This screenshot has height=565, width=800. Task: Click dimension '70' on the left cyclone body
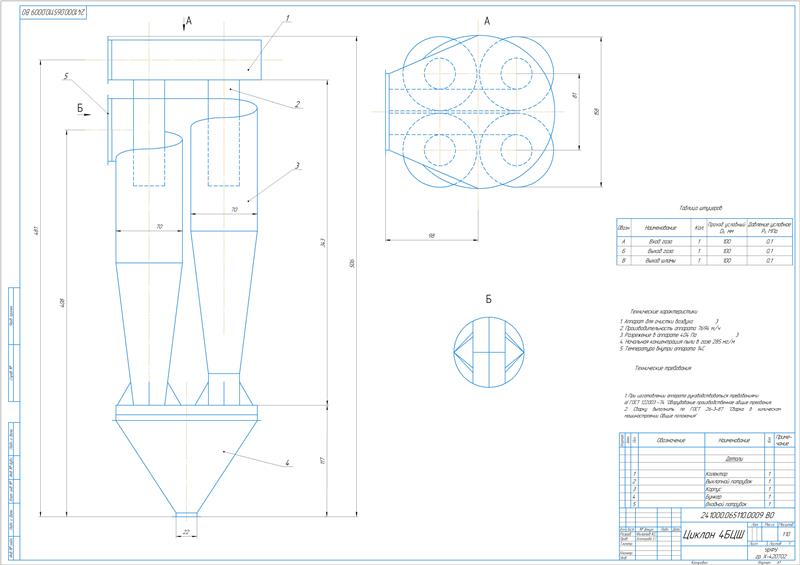[x=159, y=227]
